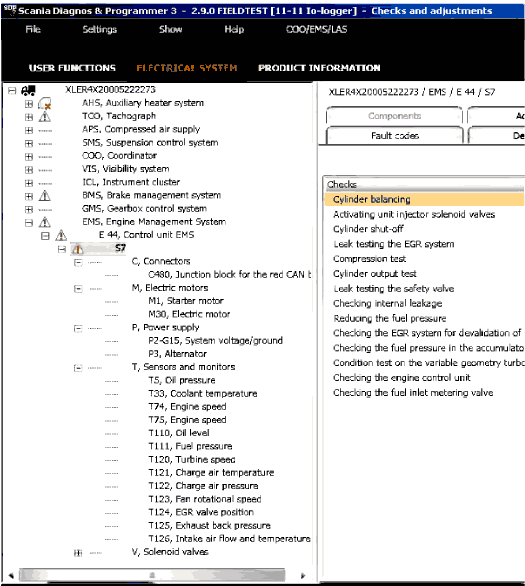
Task: Click the tree horizontal scrollbar thumb
Action: coord(152,575)
